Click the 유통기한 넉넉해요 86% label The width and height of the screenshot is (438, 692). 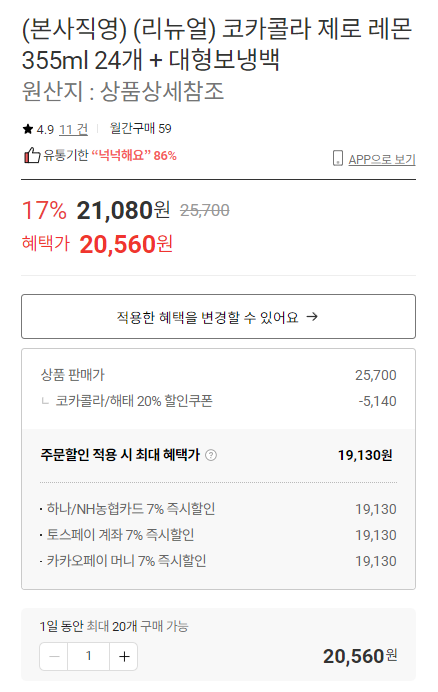[x=110, y=155]
